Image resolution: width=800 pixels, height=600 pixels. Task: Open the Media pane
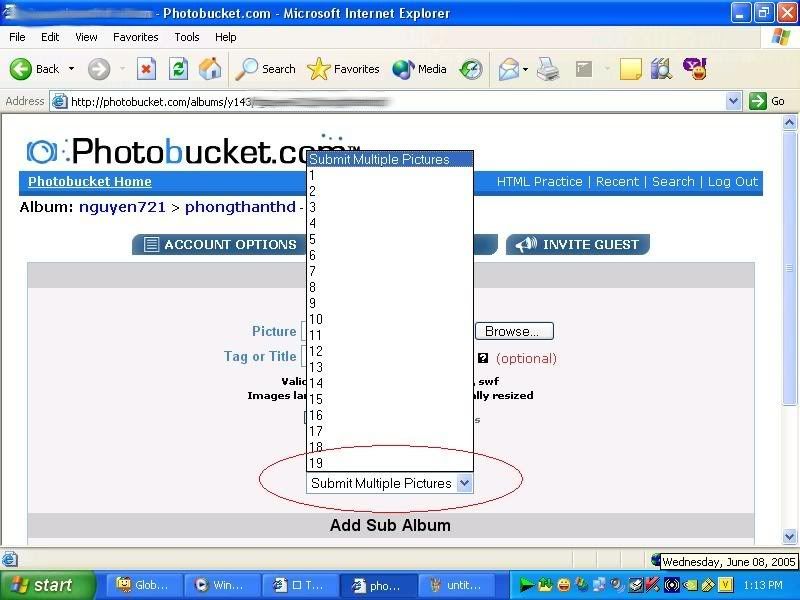tap(419, 69)
